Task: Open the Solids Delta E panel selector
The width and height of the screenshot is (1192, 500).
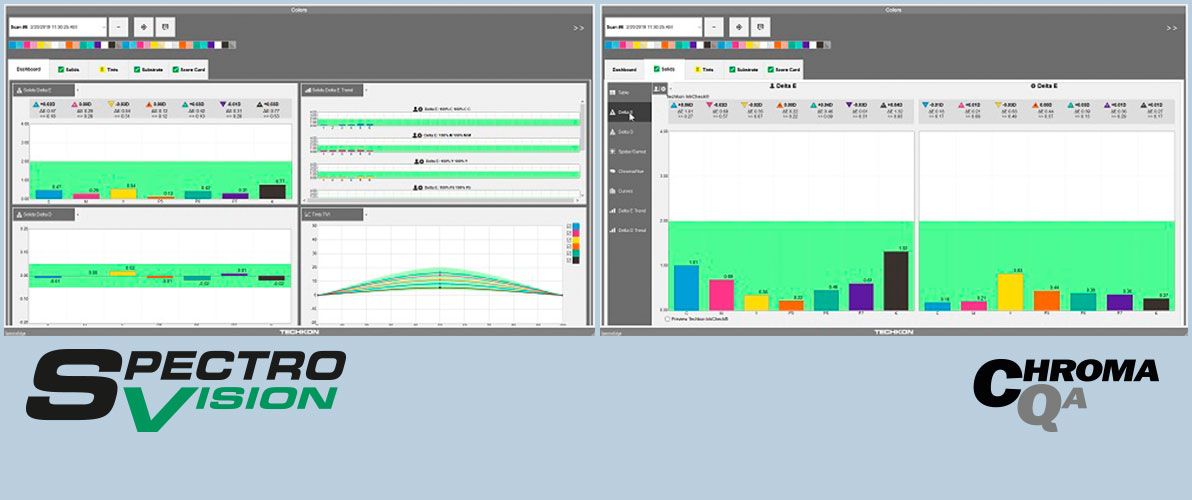Action: tap(46, 90)
